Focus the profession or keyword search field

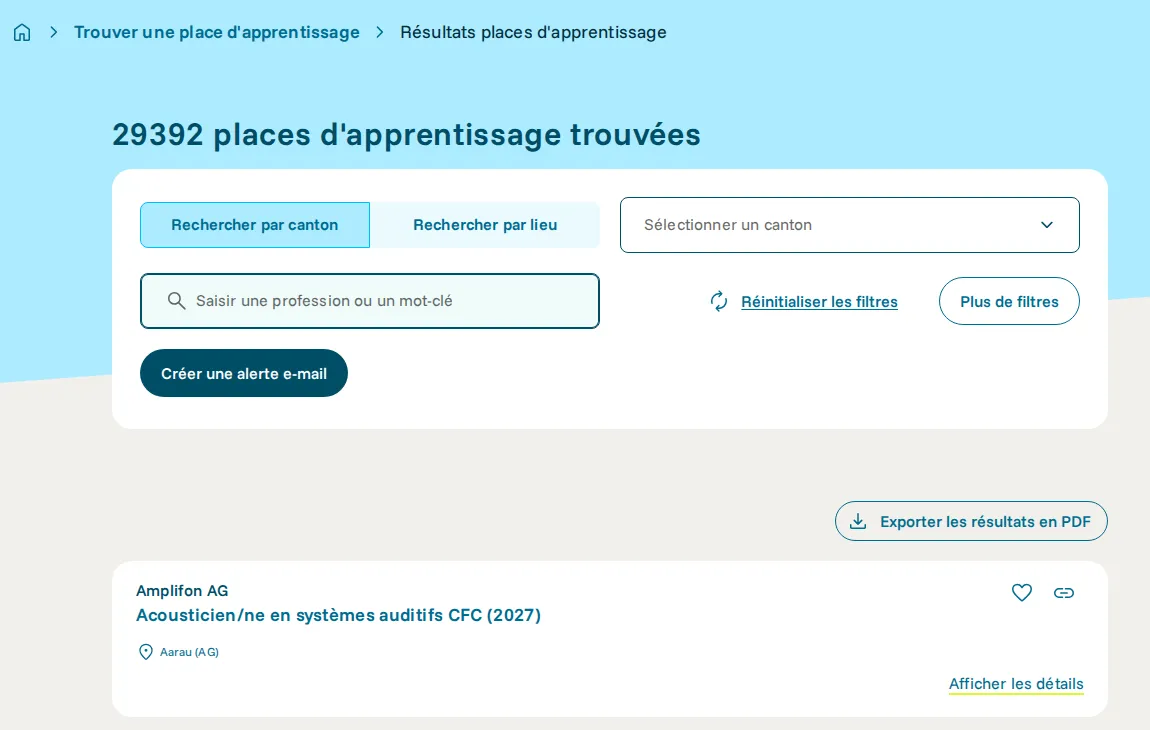pos(370,301)
